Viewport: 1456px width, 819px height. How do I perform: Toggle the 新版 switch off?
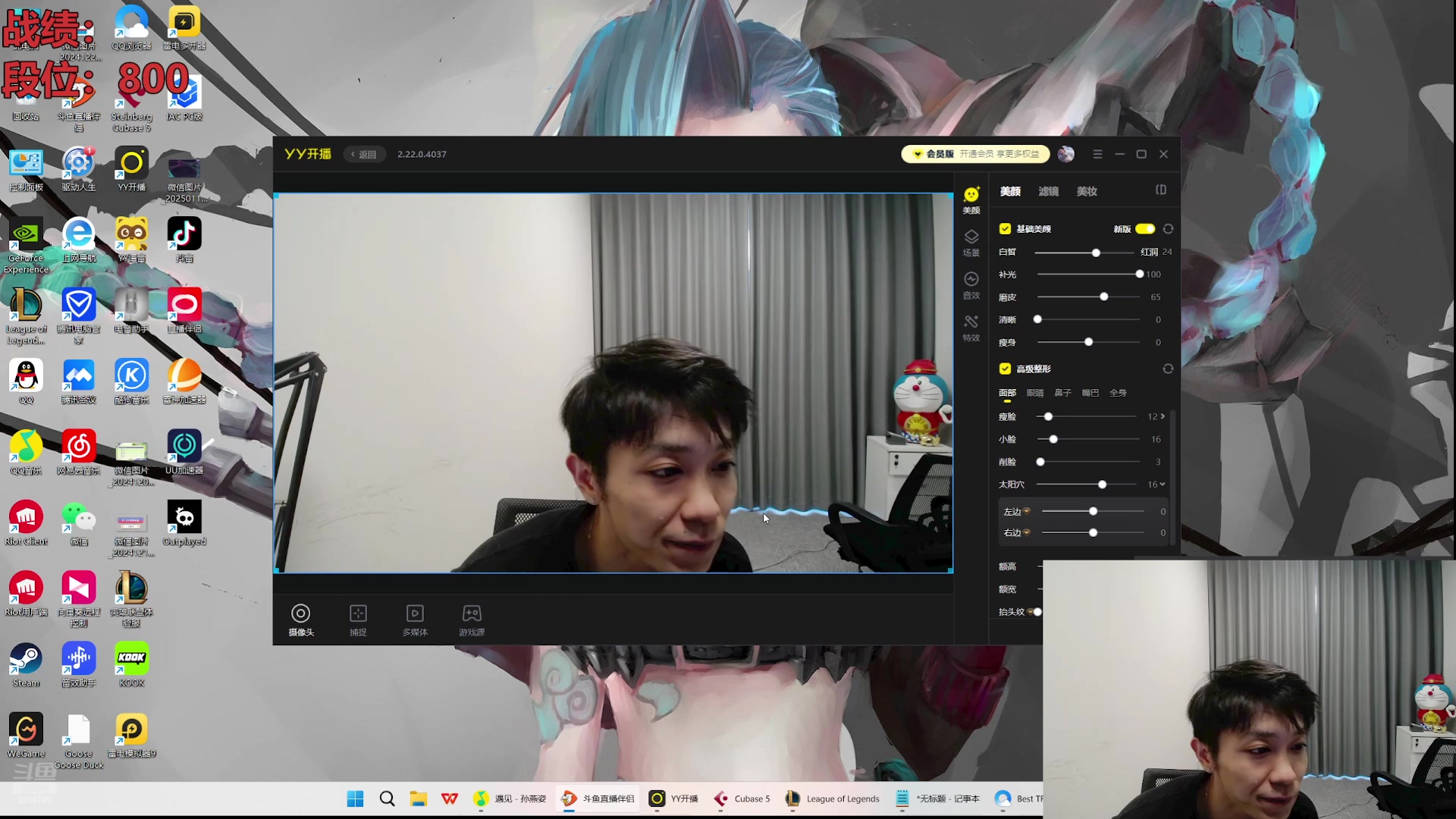1145,229
